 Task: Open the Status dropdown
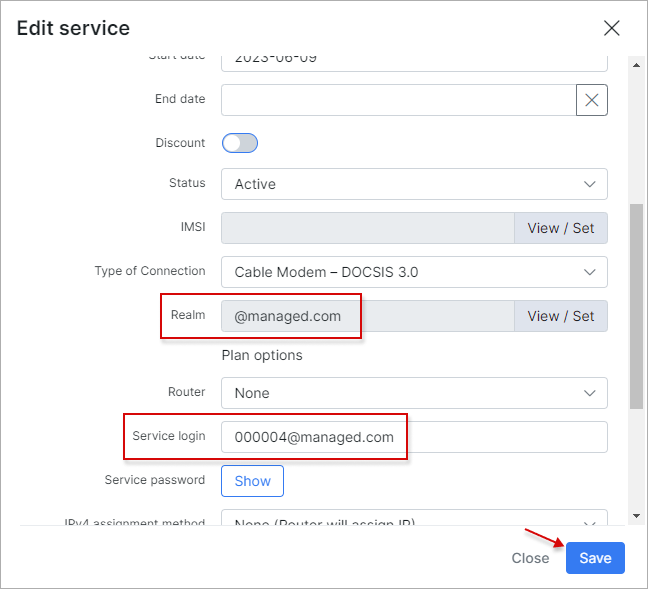coord(414,184)
